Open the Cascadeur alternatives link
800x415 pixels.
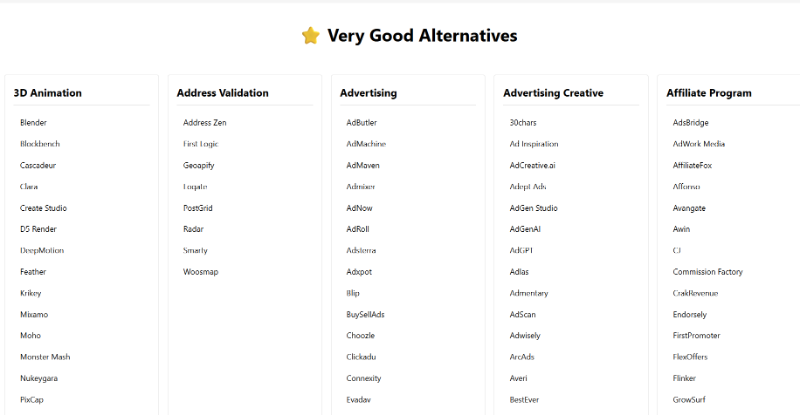pyautogui.click(x=38, y=165)
